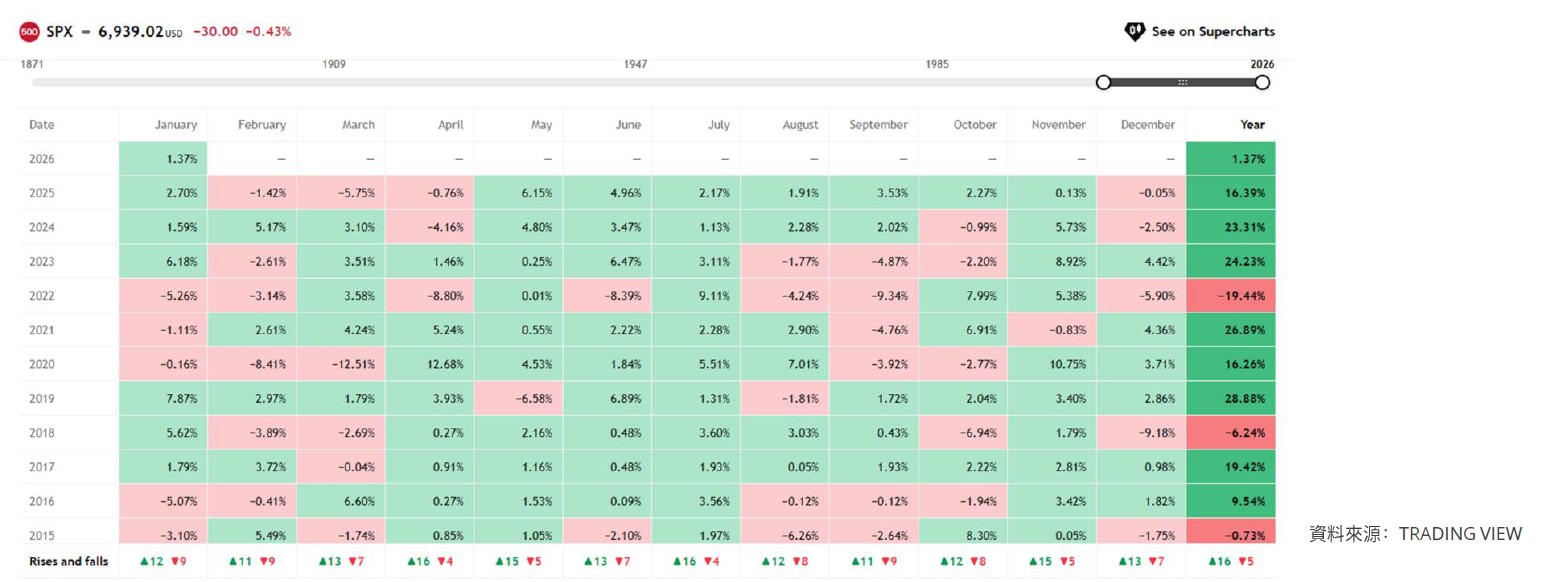Screen dimensions: 1557x582
Task: Click the 2026 January cell showing 1.37%
Action: 164,159
